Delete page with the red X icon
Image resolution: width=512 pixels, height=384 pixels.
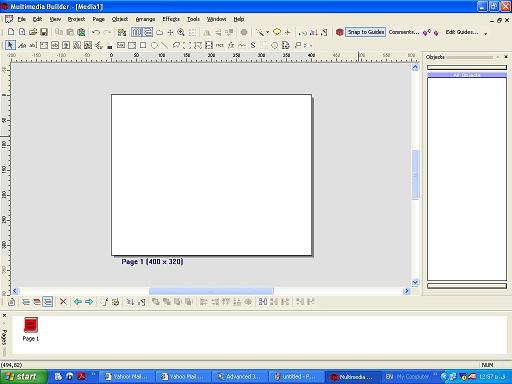(63, 302)
